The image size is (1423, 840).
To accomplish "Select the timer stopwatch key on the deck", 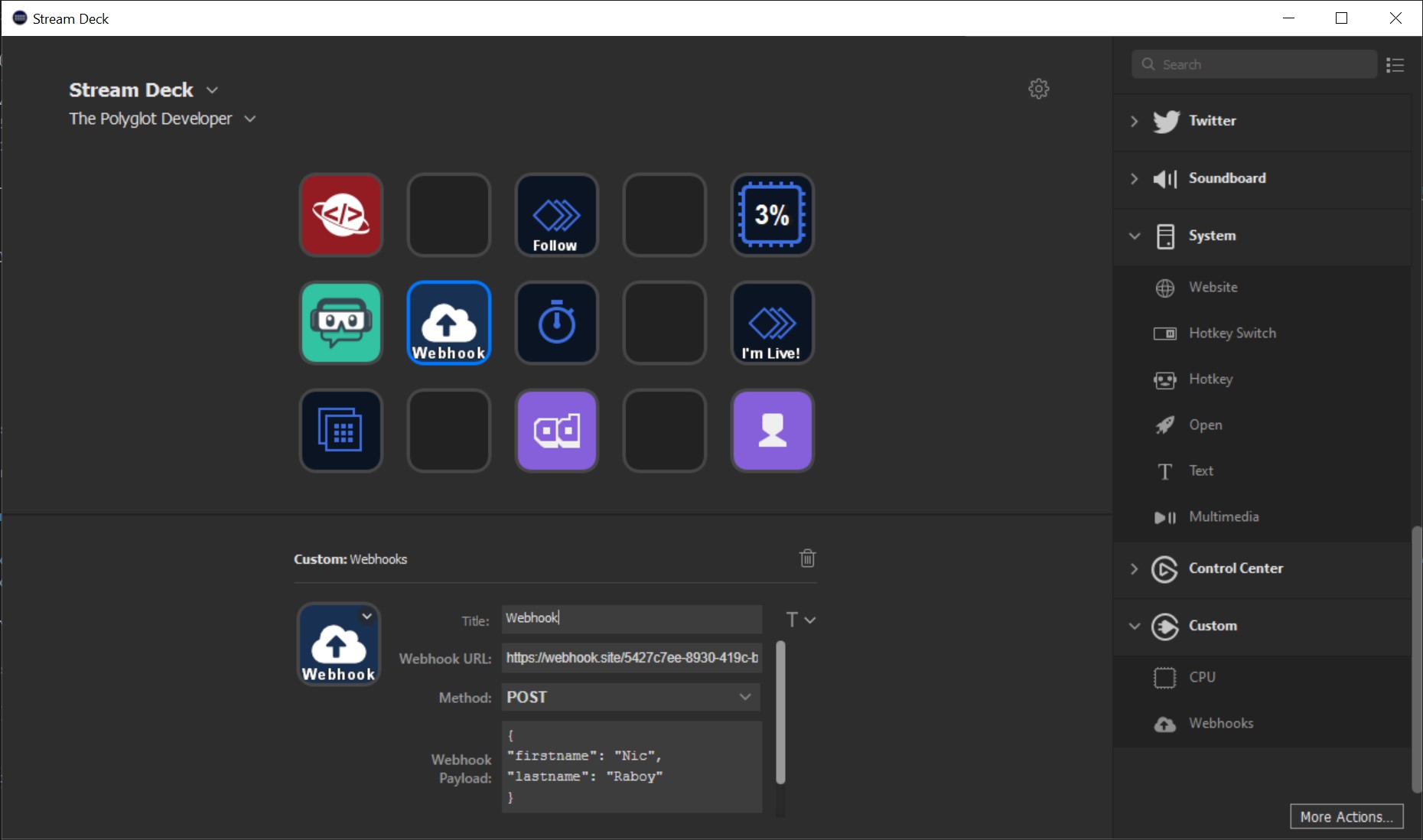I will tap(557, 323).
